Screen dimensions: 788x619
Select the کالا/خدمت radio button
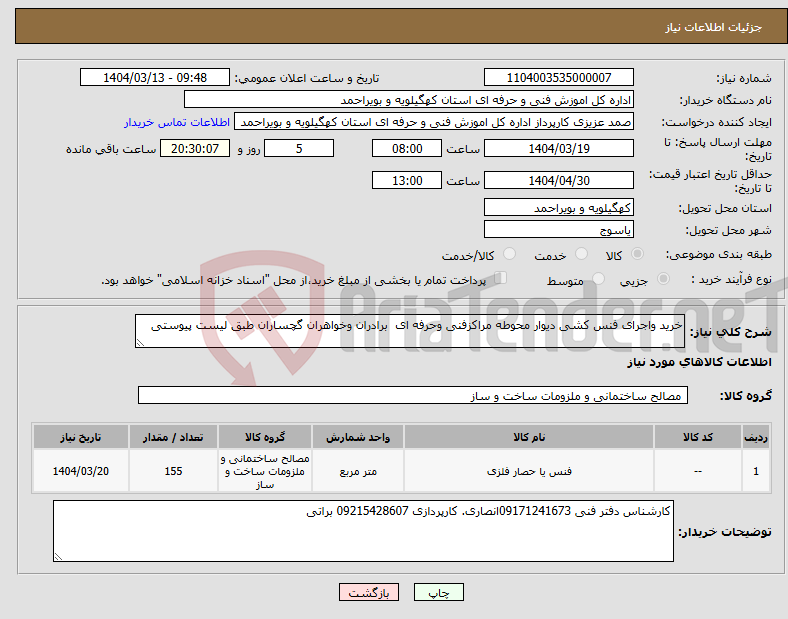point(510,254)
